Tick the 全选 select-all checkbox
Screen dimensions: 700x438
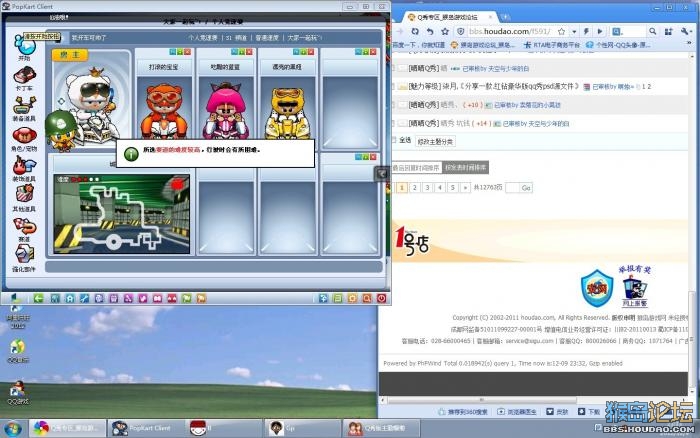click(x=394, y=140)
